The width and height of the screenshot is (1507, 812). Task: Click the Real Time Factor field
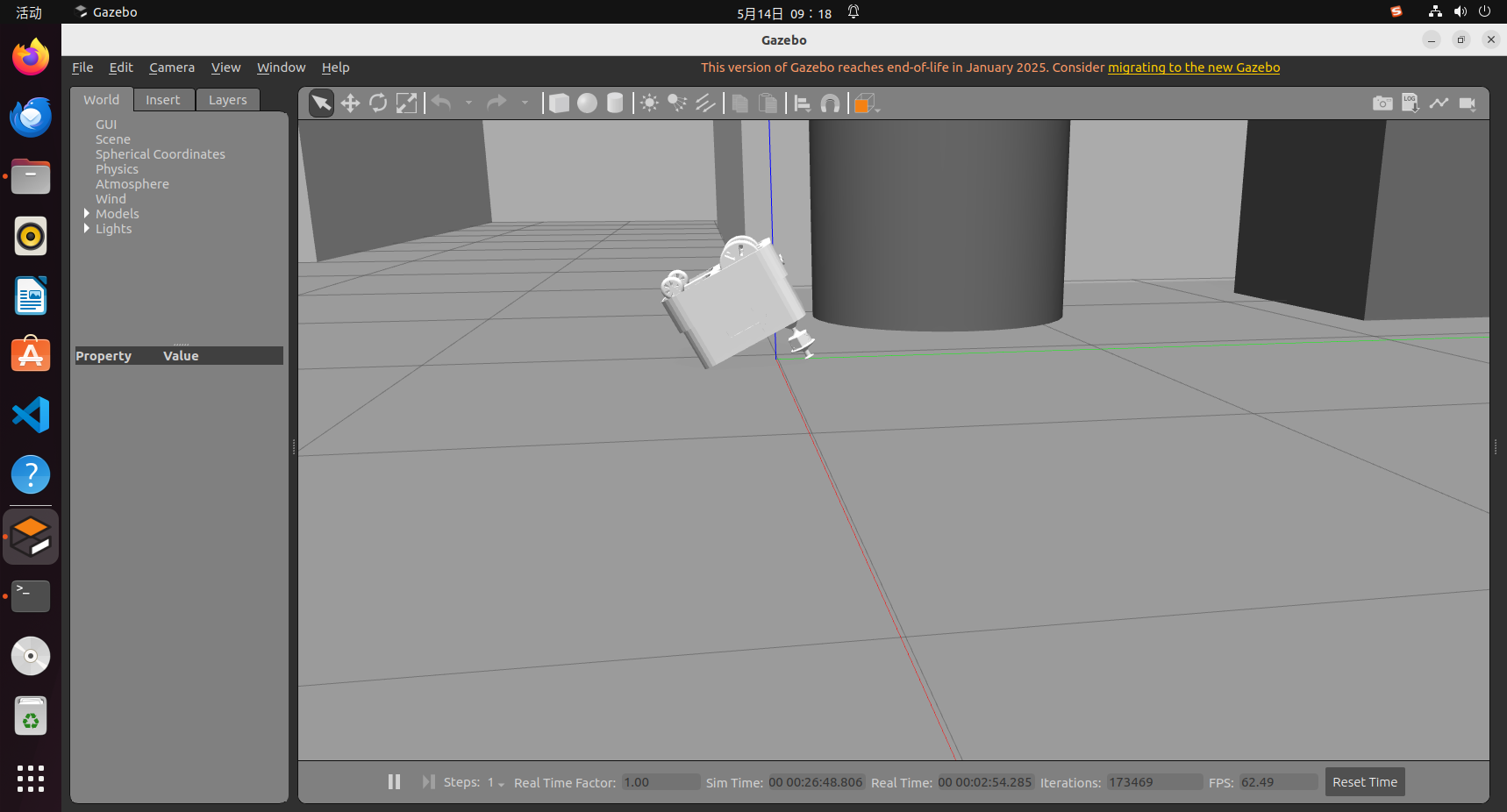click(660, 782)
